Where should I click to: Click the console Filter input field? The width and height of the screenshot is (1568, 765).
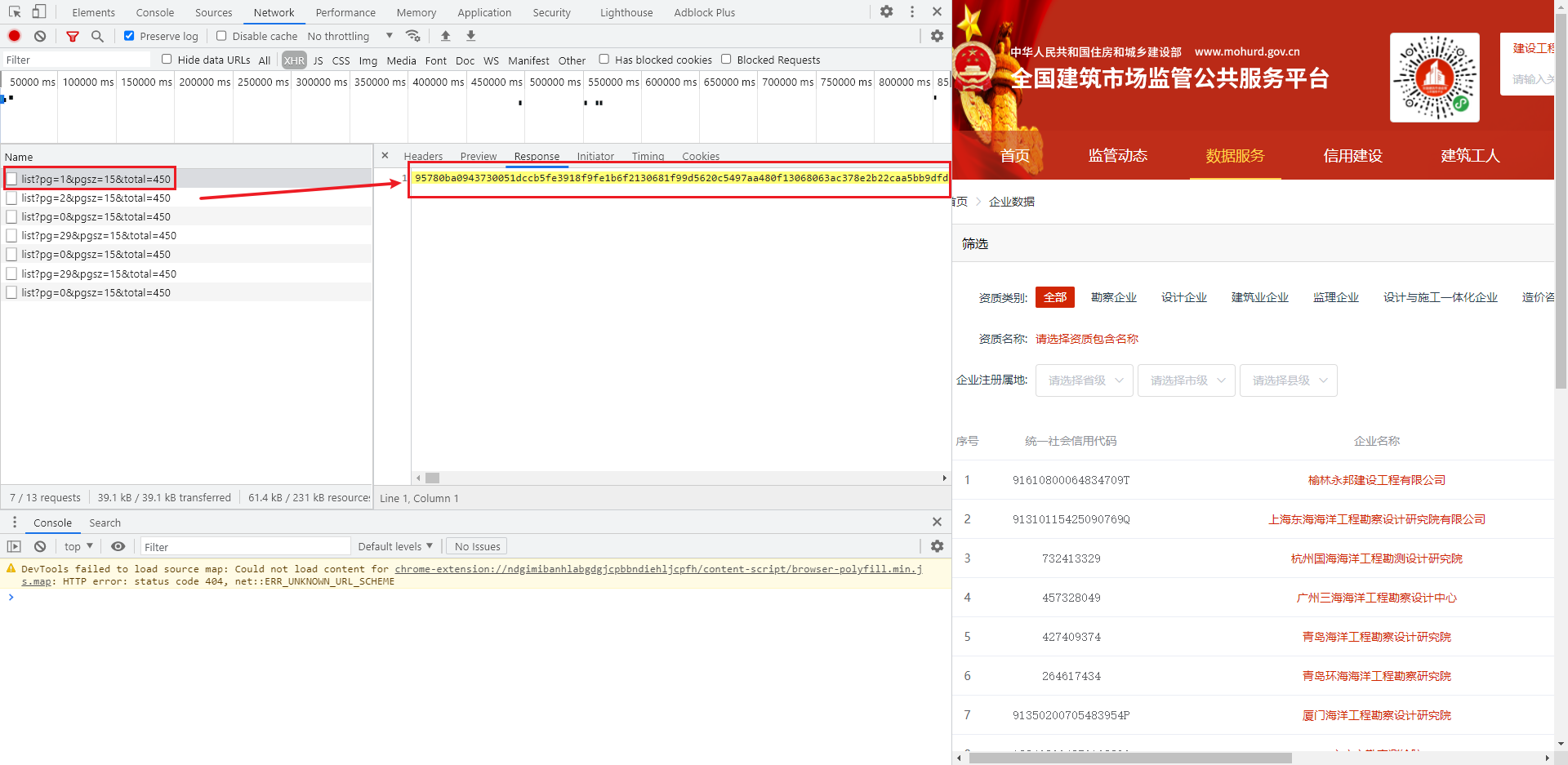[x=245, y=546]
